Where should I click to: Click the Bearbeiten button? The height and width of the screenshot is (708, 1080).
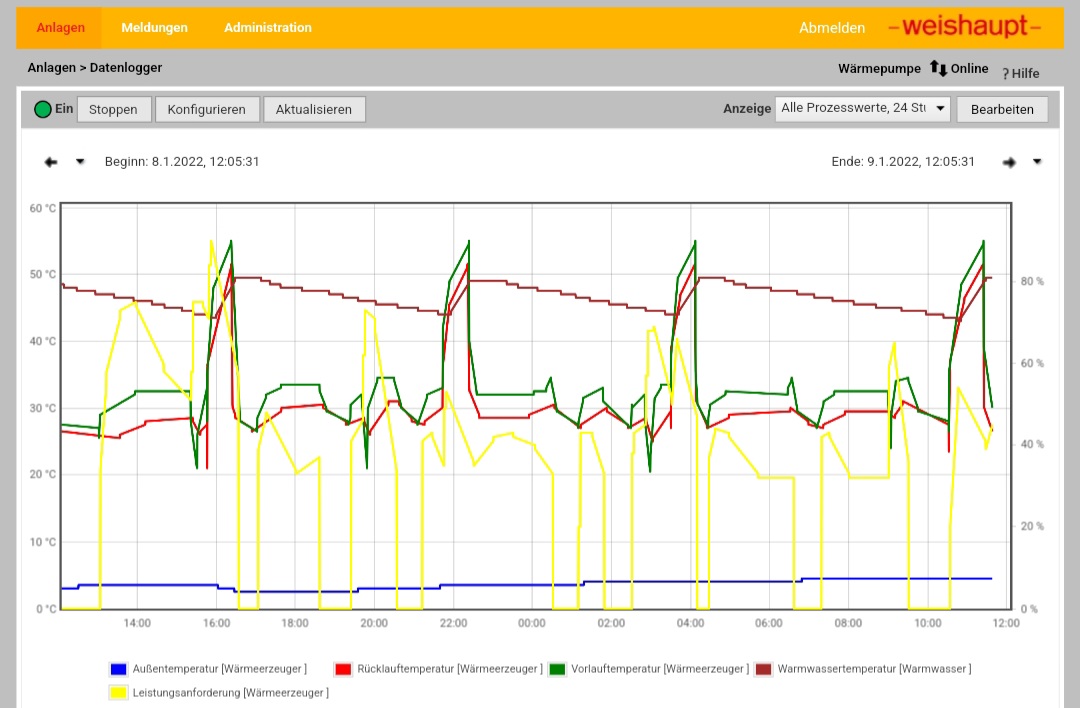click(x=1002, y=109)
